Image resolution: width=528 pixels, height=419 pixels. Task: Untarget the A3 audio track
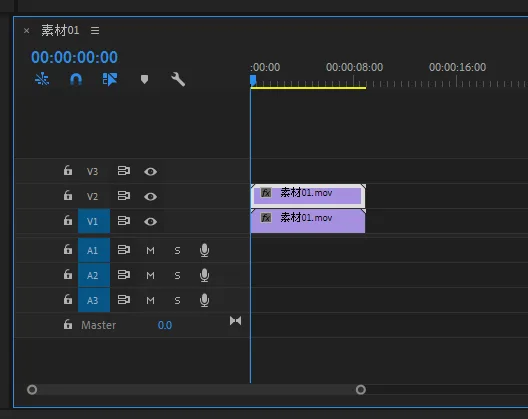point(94,300)
